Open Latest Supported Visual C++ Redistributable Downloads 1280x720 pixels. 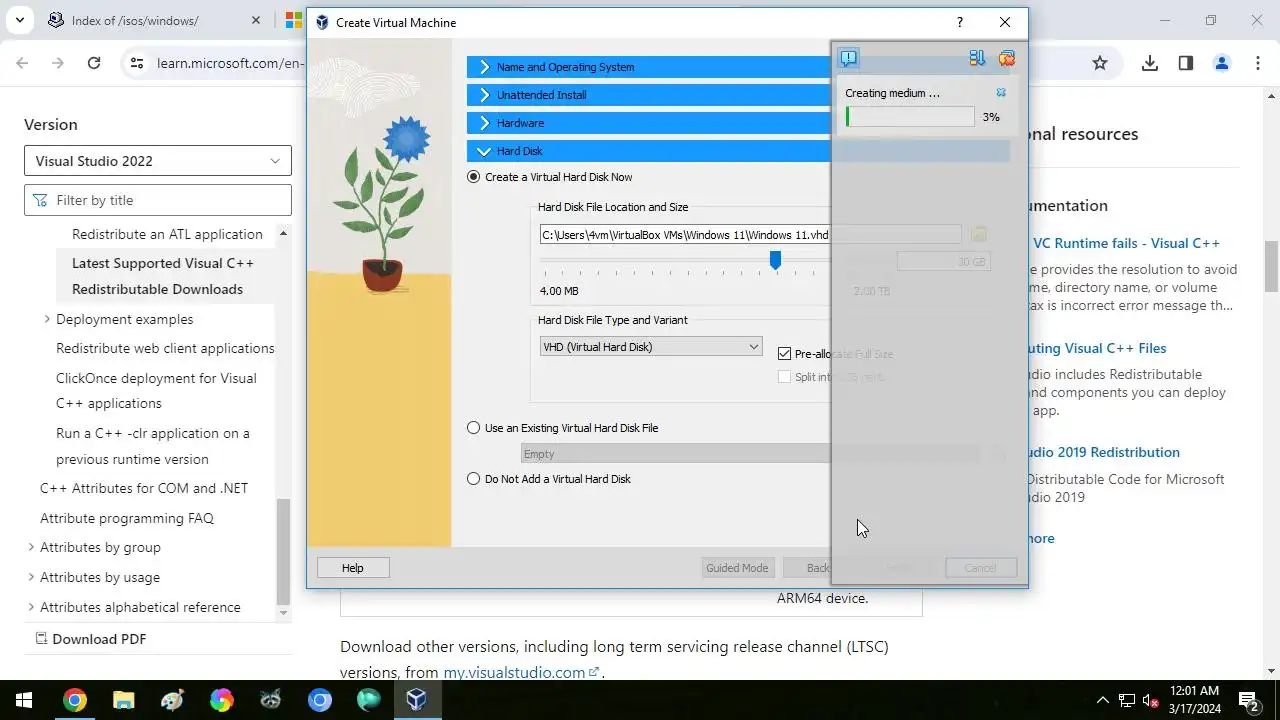pos(163,276)
